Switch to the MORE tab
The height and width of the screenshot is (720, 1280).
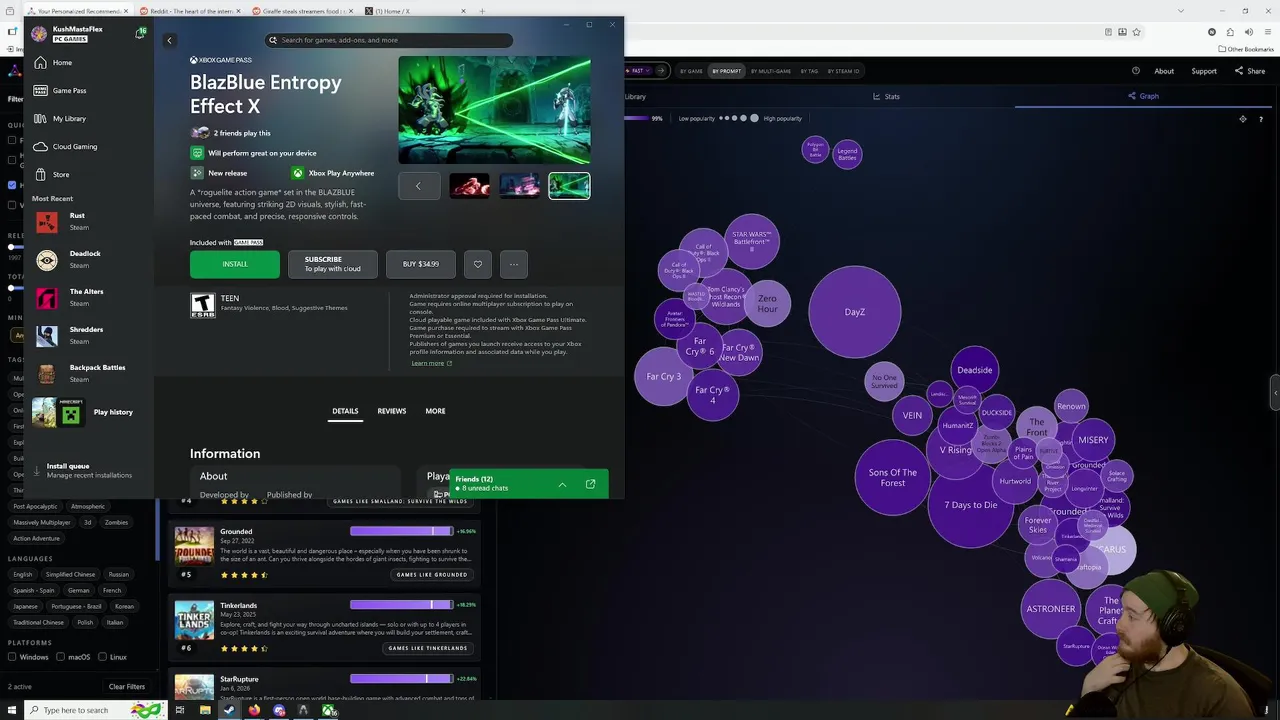pos(435,411)
